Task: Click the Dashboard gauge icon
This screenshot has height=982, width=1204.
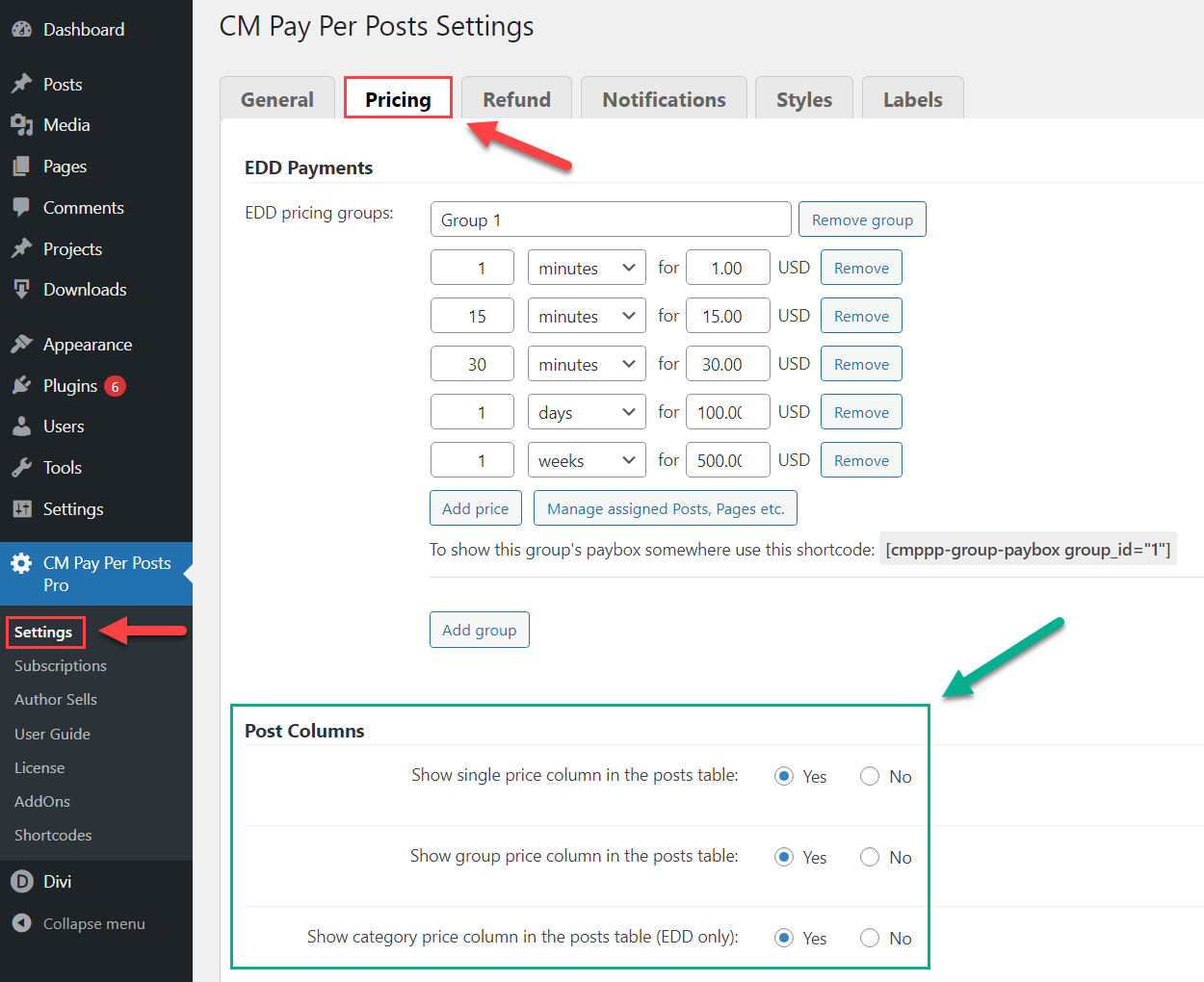Action: [x=21, y=30]
